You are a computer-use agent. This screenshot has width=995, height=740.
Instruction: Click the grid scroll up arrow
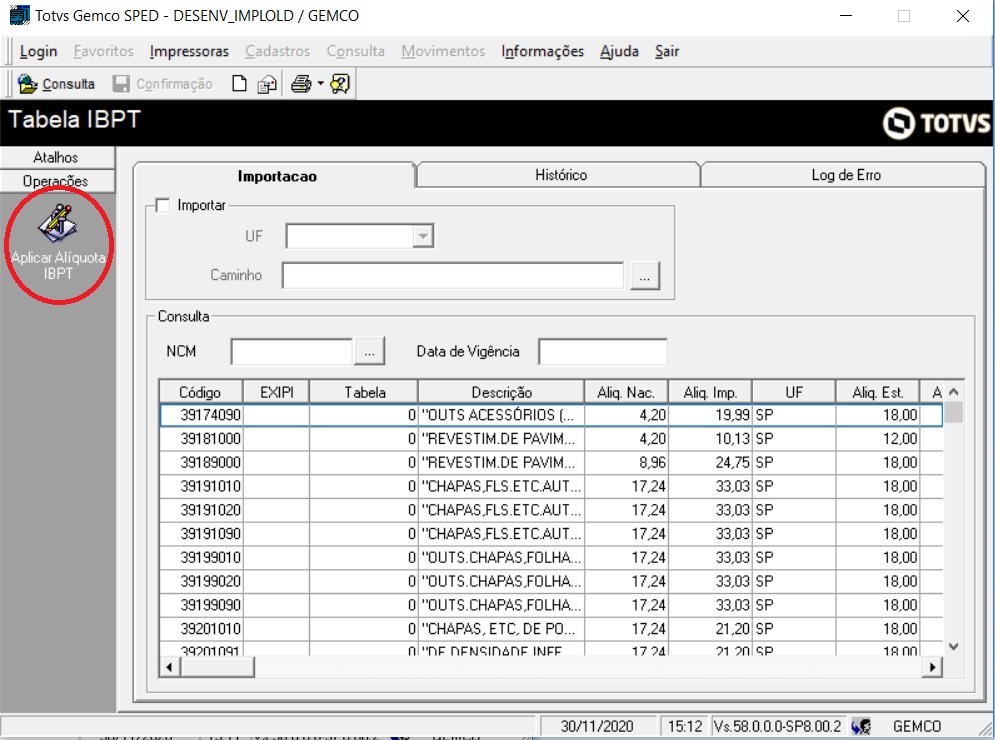tap(953, 392)
